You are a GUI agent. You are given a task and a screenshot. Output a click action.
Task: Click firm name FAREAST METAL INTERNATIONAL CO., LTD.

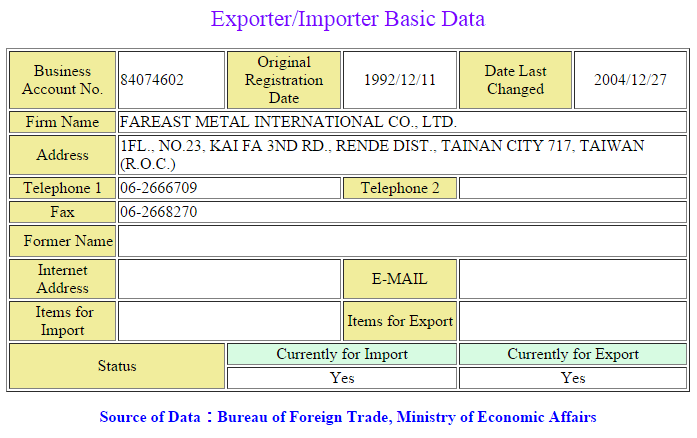coord(288,122)
